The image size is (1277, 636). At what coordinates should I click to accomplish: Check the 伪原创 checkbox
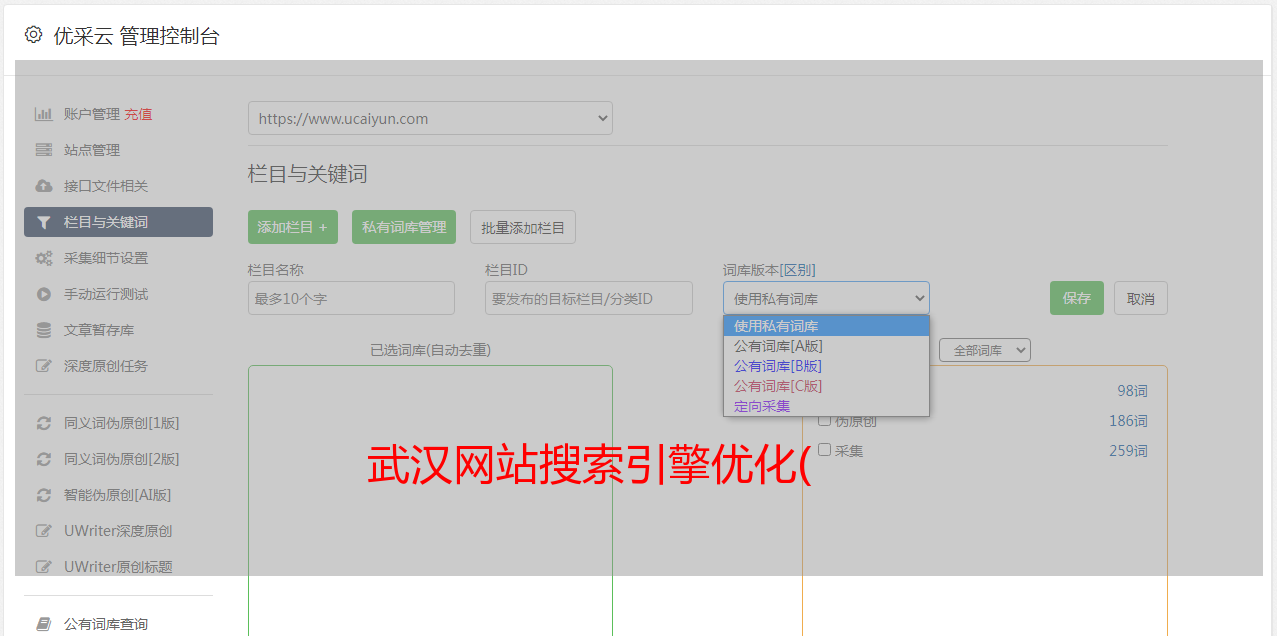point(825,420)
